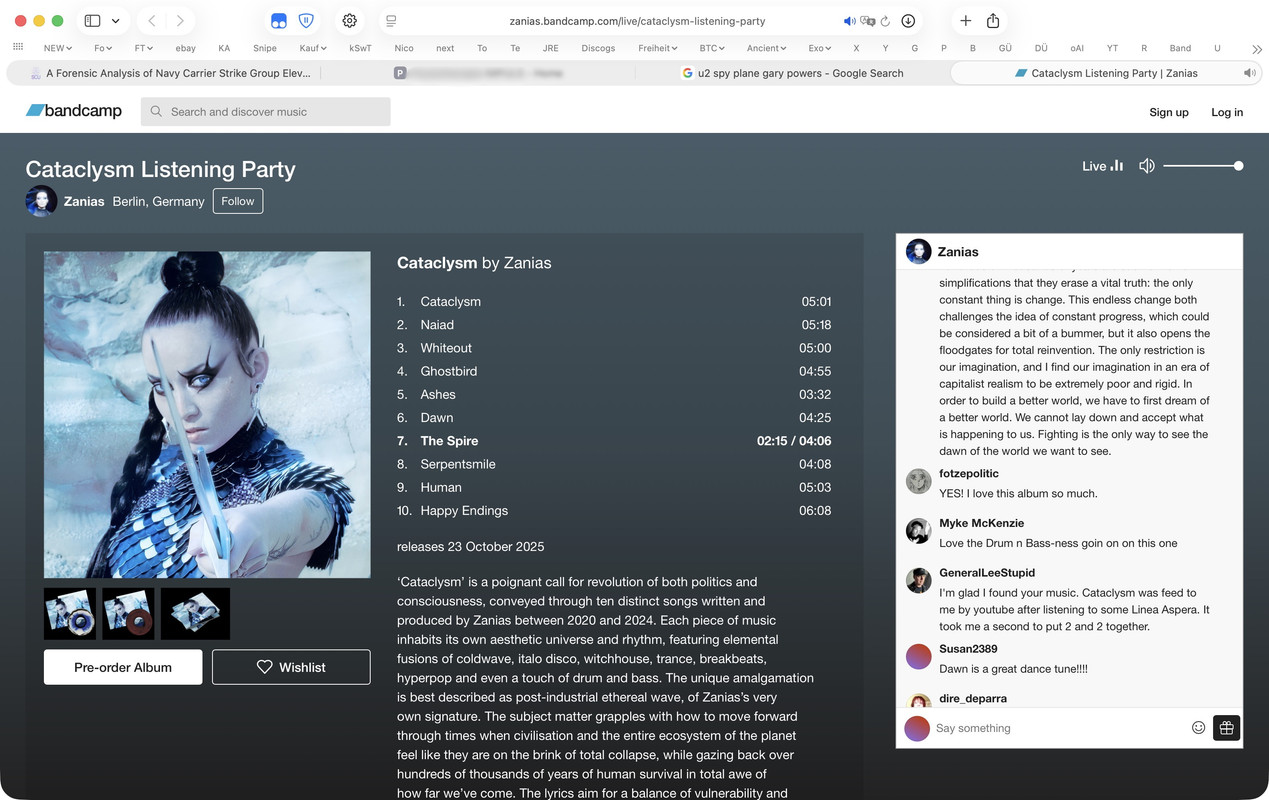1269x800 pixels.
Task: Mute audio via address bar speaker icon
Action: (x=849, y=21)
